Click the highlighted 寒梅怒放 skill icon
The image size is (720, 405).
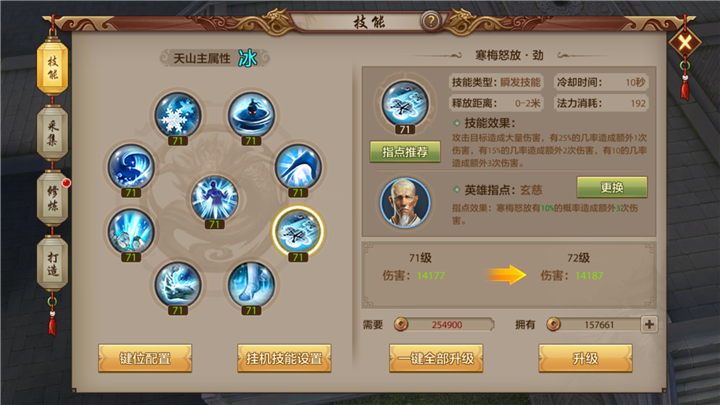298,231
